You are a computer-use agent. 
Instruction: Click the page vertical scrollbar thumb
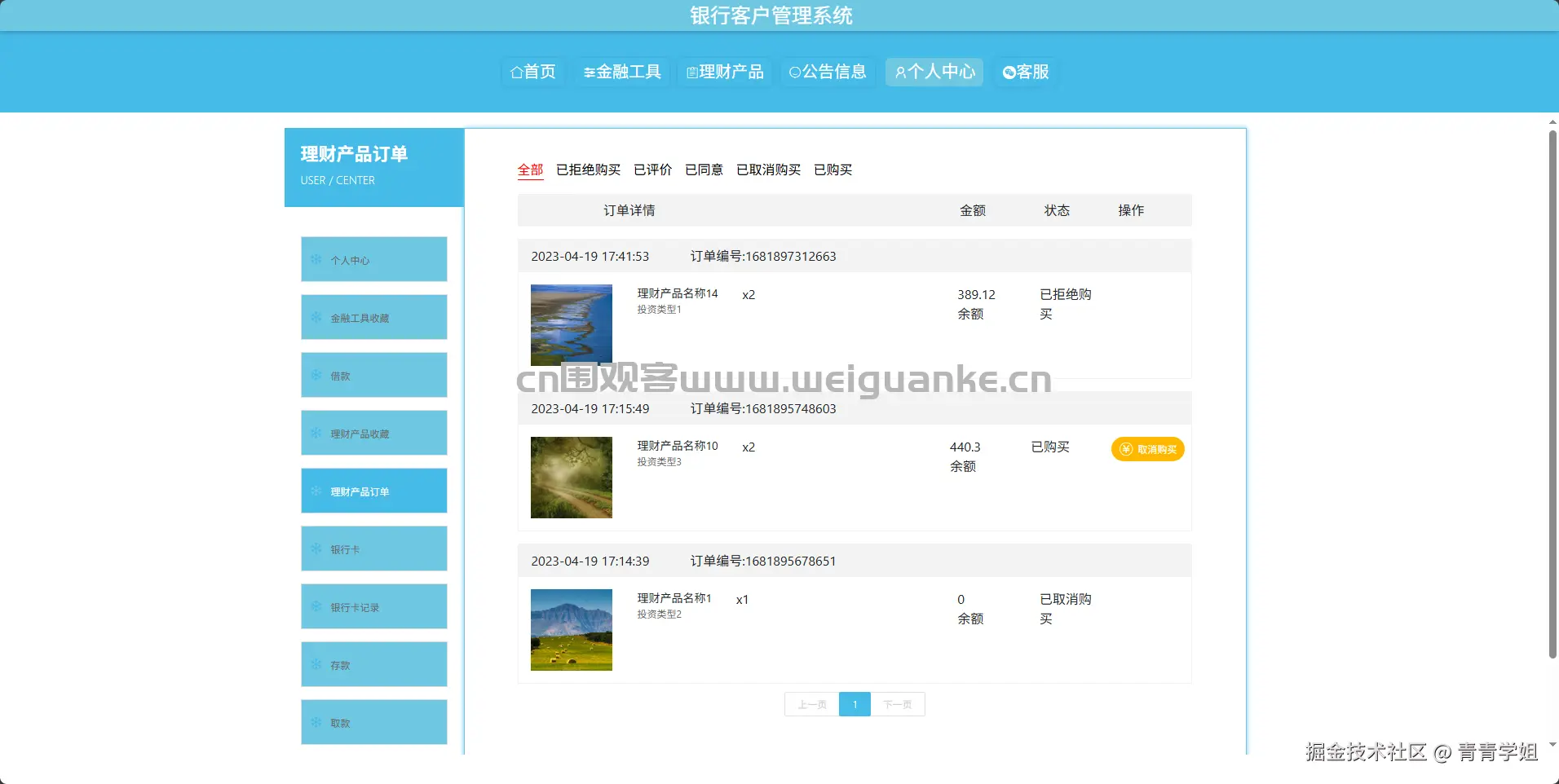click(x=1552, y=394)
